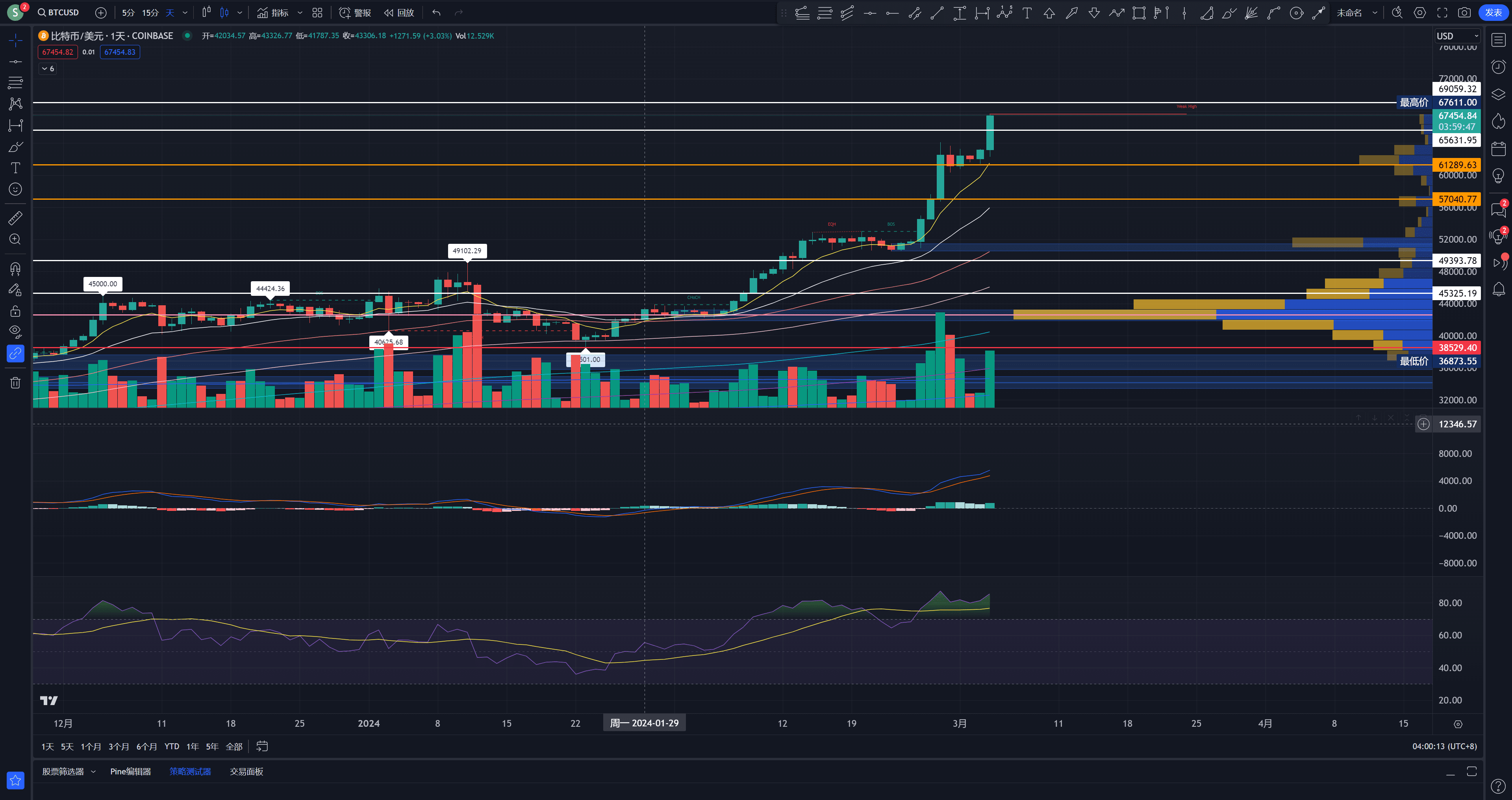Select the crosshair cursor tool
1512x800 pixels.
click(15, 40)
